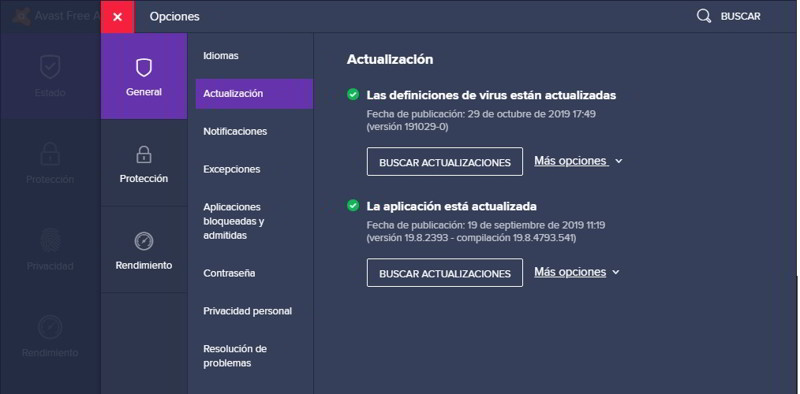Select the General shield icon
This screenshot has height=394, width=800.
pos(144,67)
